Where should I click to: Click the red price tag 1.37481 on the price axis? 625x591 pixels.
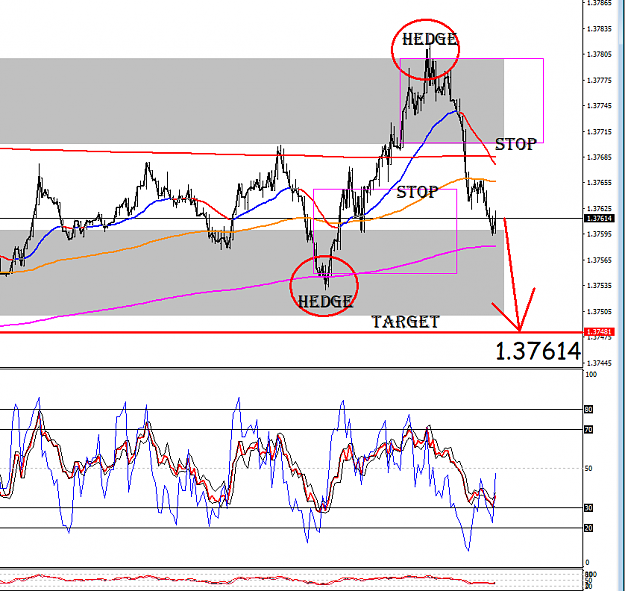[x=599, y=332]
